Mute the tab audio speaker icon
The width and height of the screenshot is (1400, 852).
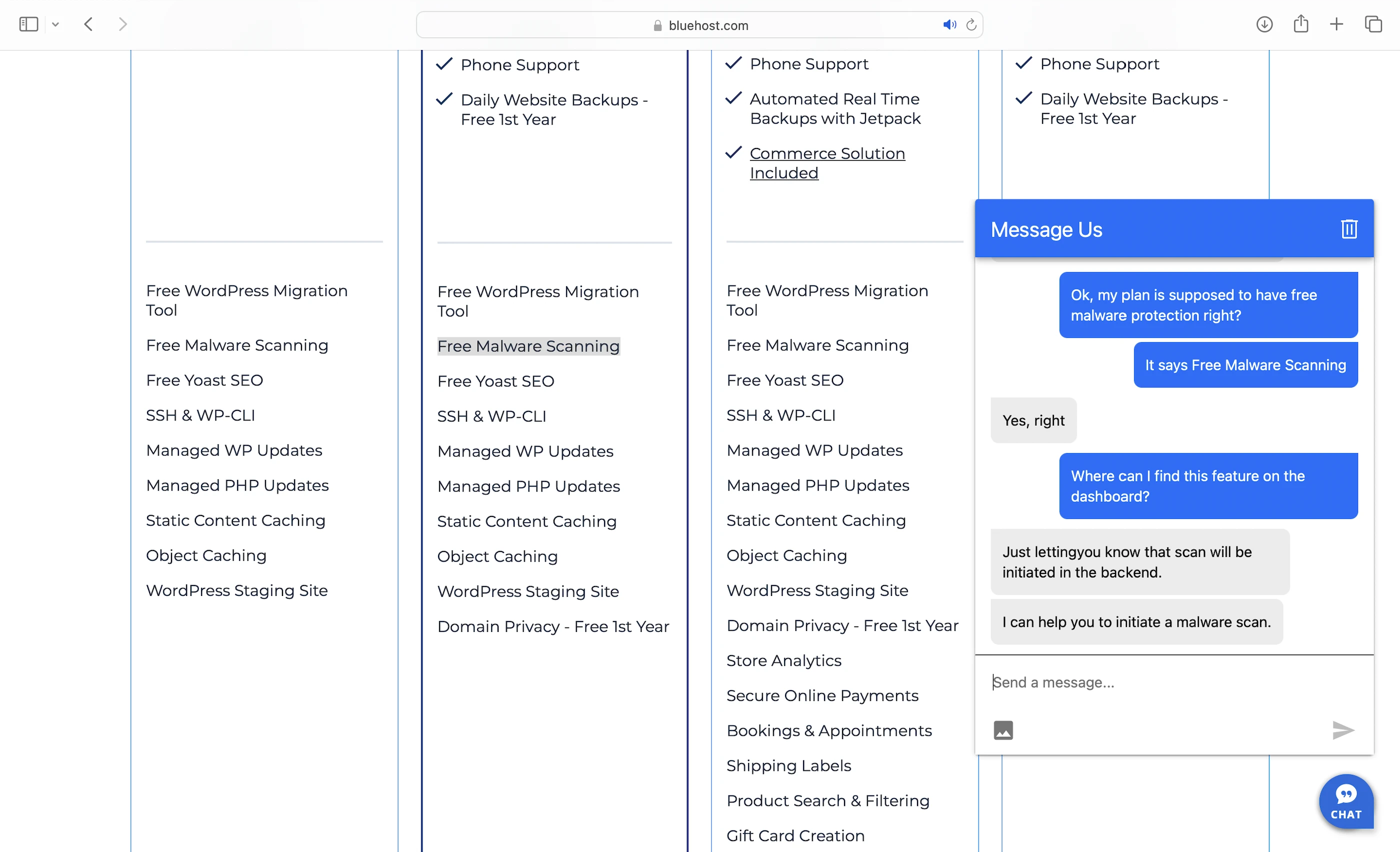[x=949, y=25]
